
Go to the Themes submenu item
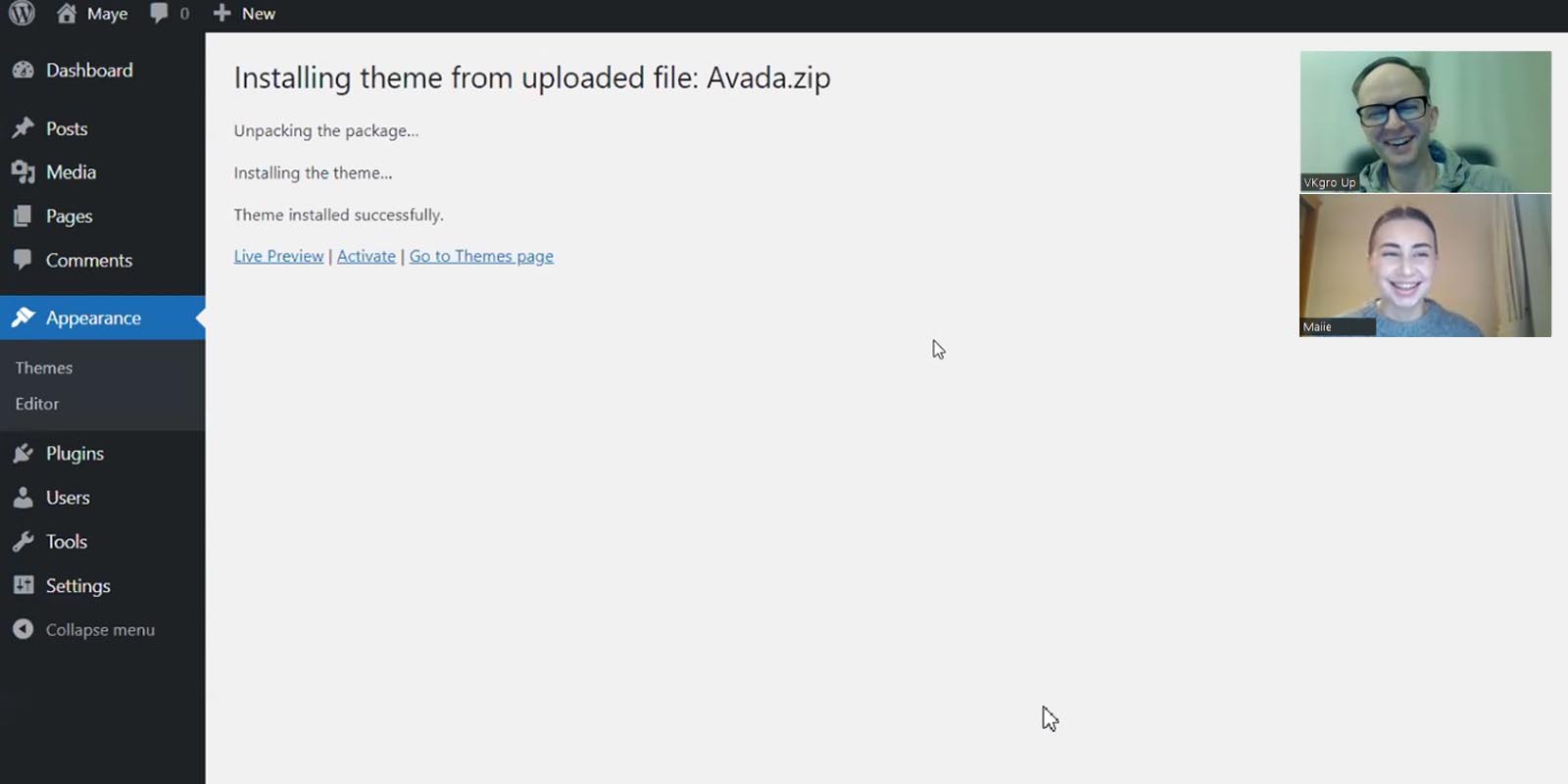click(x=44, y=367)
